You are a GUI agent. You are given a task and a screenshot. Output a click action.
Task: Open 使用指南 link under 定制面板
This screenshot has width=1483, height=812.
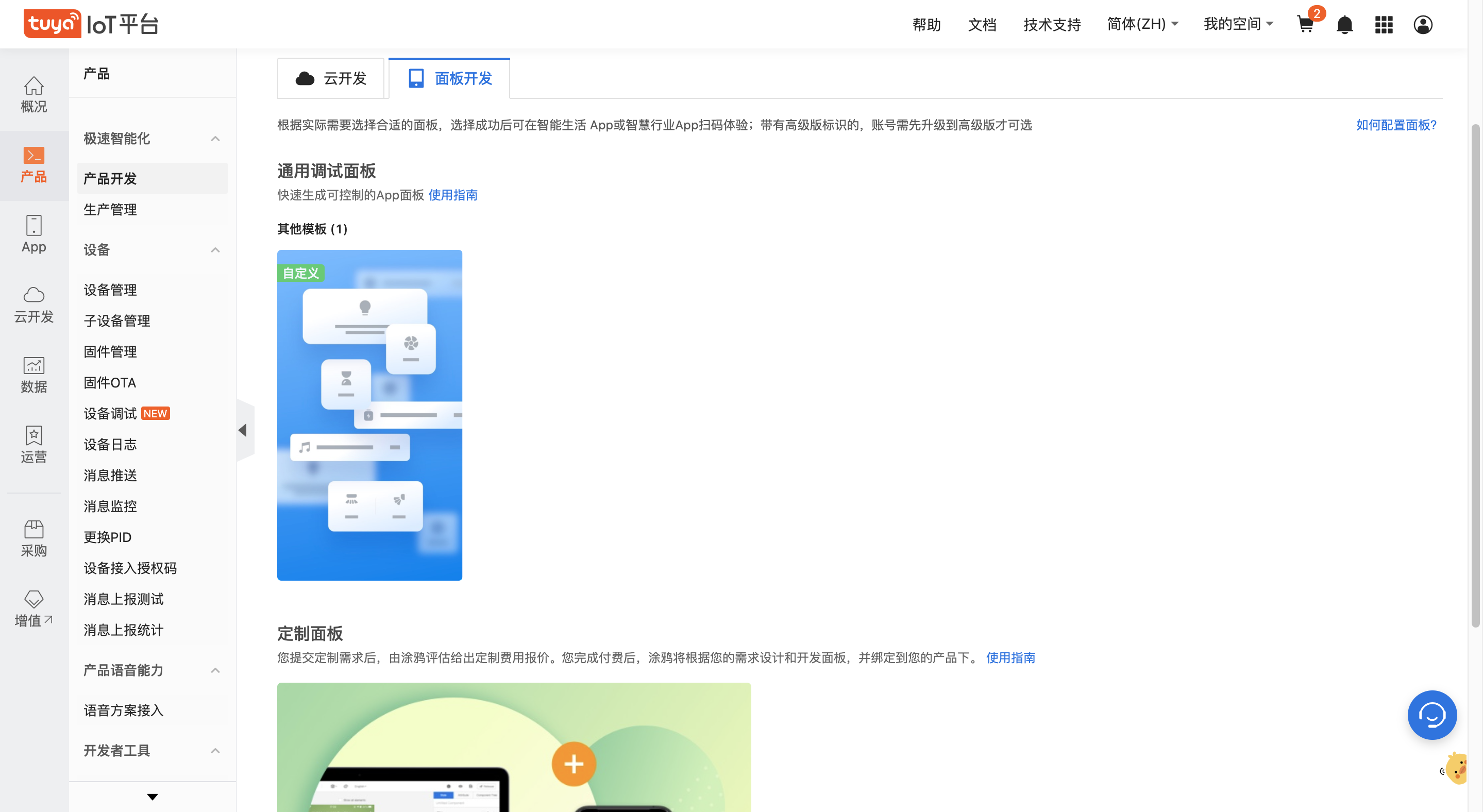click(1010, 658)
